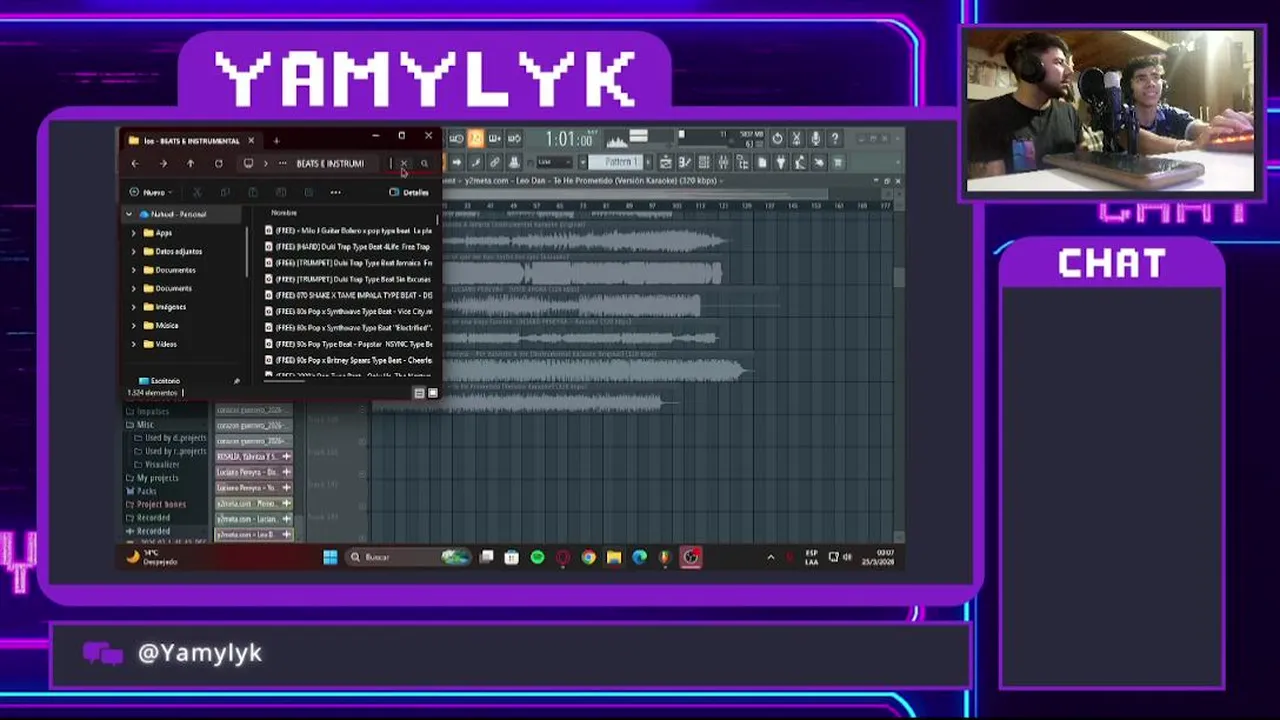1280x720 pixels.
Task: Click the Nombre column header
Action: [x=284, y=213]
